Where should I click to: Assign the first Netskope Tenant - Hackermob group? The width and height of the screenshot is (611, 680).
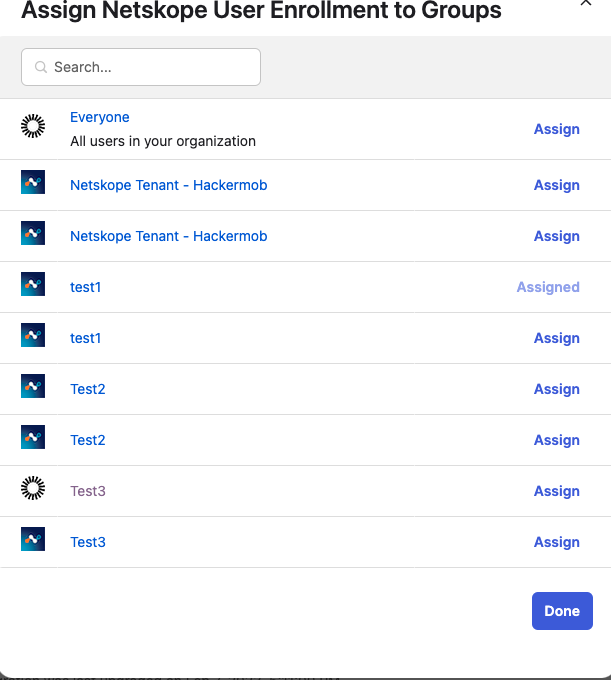(556, 185)
